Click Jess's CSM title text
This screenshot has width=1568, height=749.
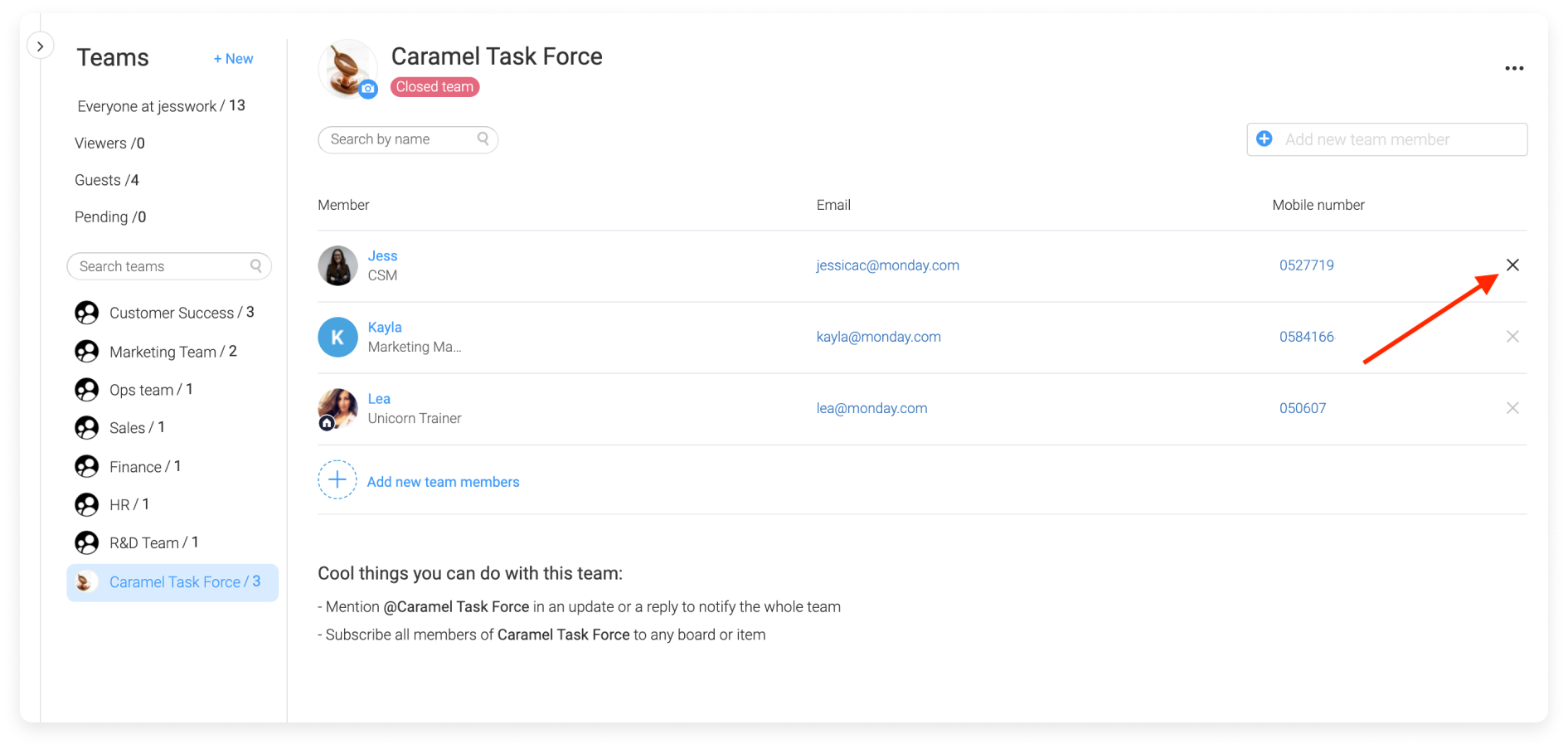pos(382,275)
